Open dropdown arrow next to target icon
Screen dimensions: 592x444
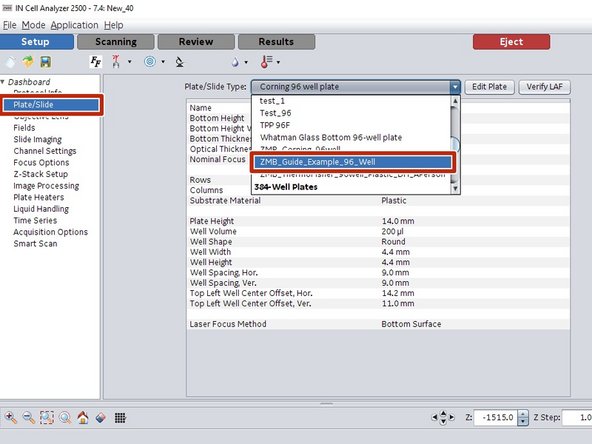[x=163, y=62]
